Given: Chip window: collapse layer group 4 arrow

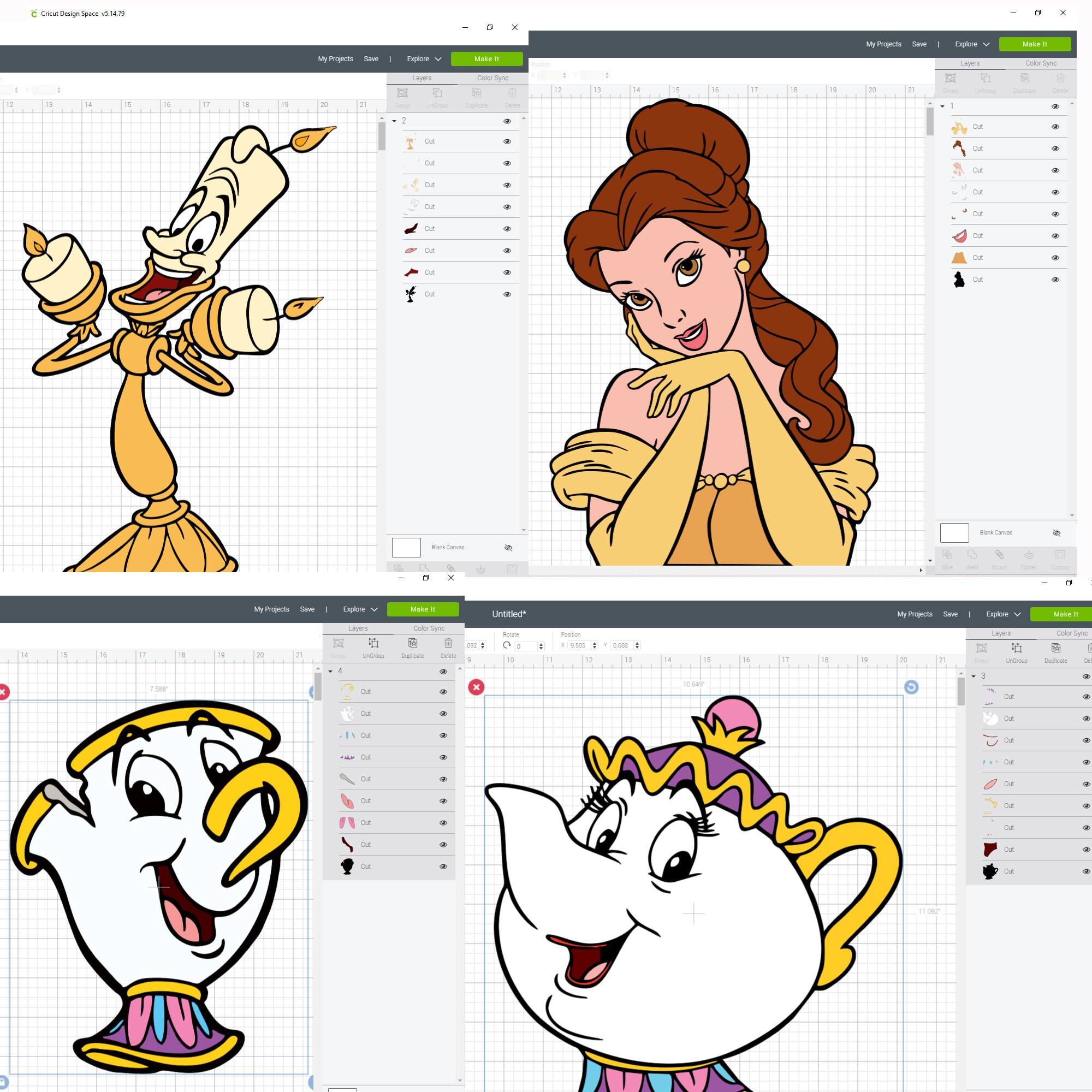Looking at the screenshot, I should [330, 672].
